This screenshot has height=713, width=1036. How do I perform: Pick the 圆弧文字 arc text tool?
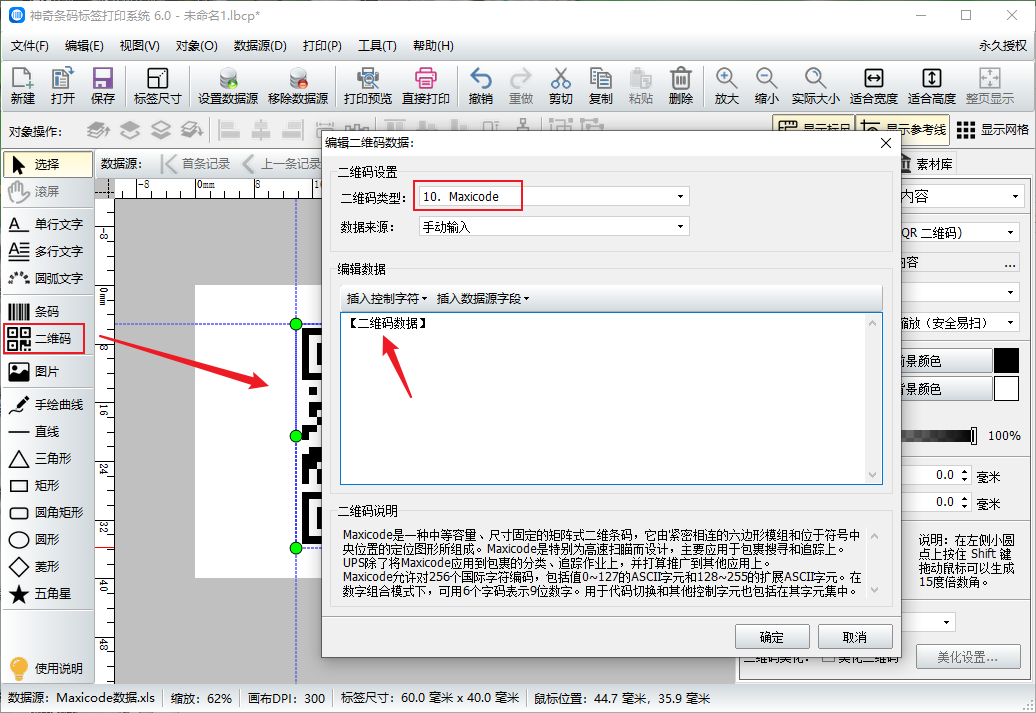pyautogui.click(x=46, y=278)
